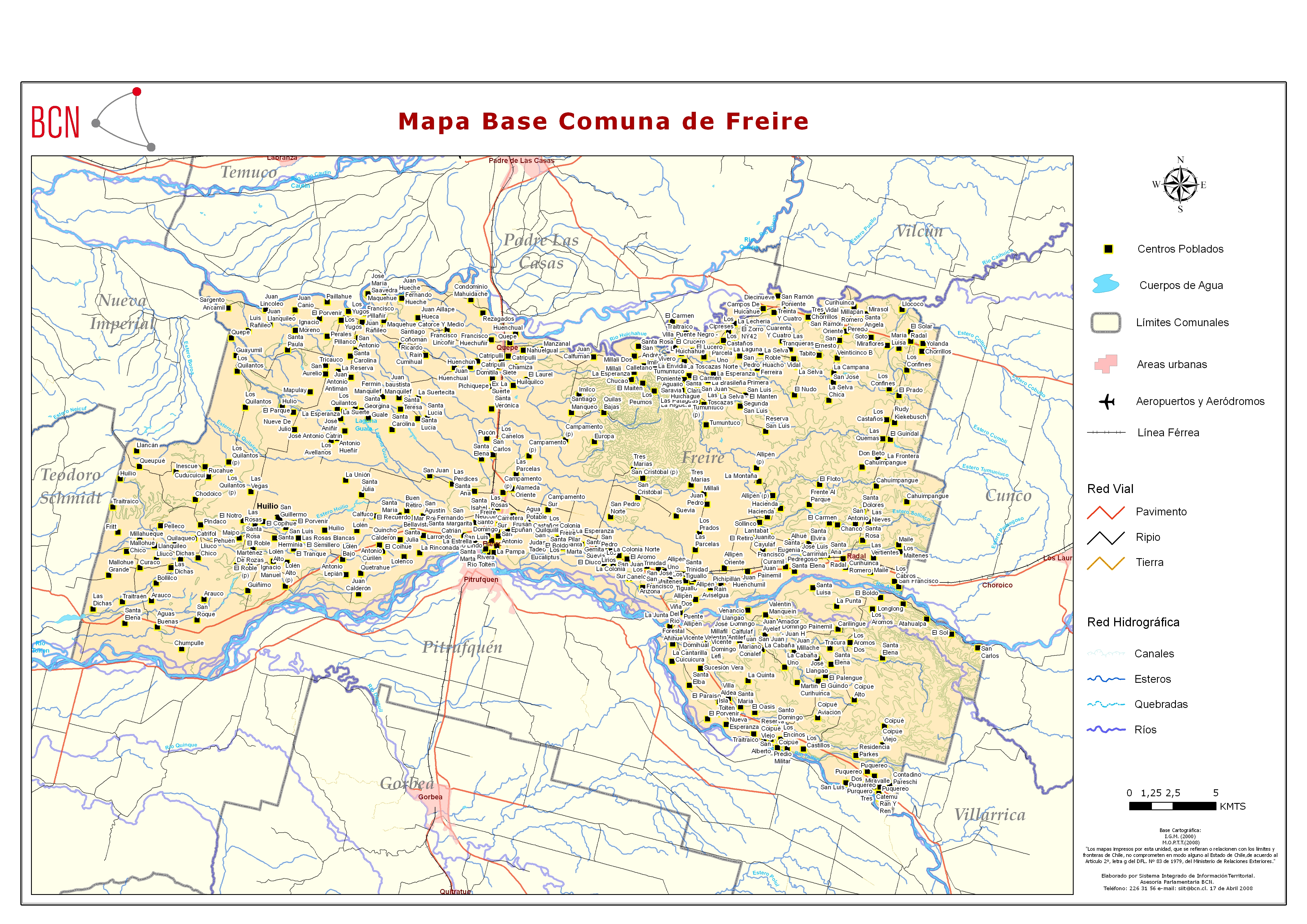The image size is (1307, 924).
Task: Click the Límites Comunales color swatch
Action: tap(1106, 323)
